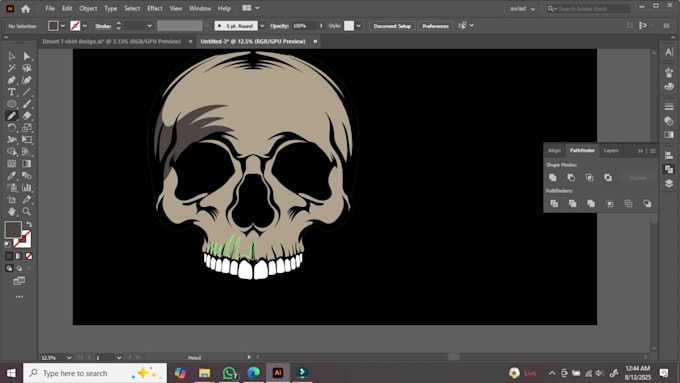Select the Paintbrush tool

(27, 104)
